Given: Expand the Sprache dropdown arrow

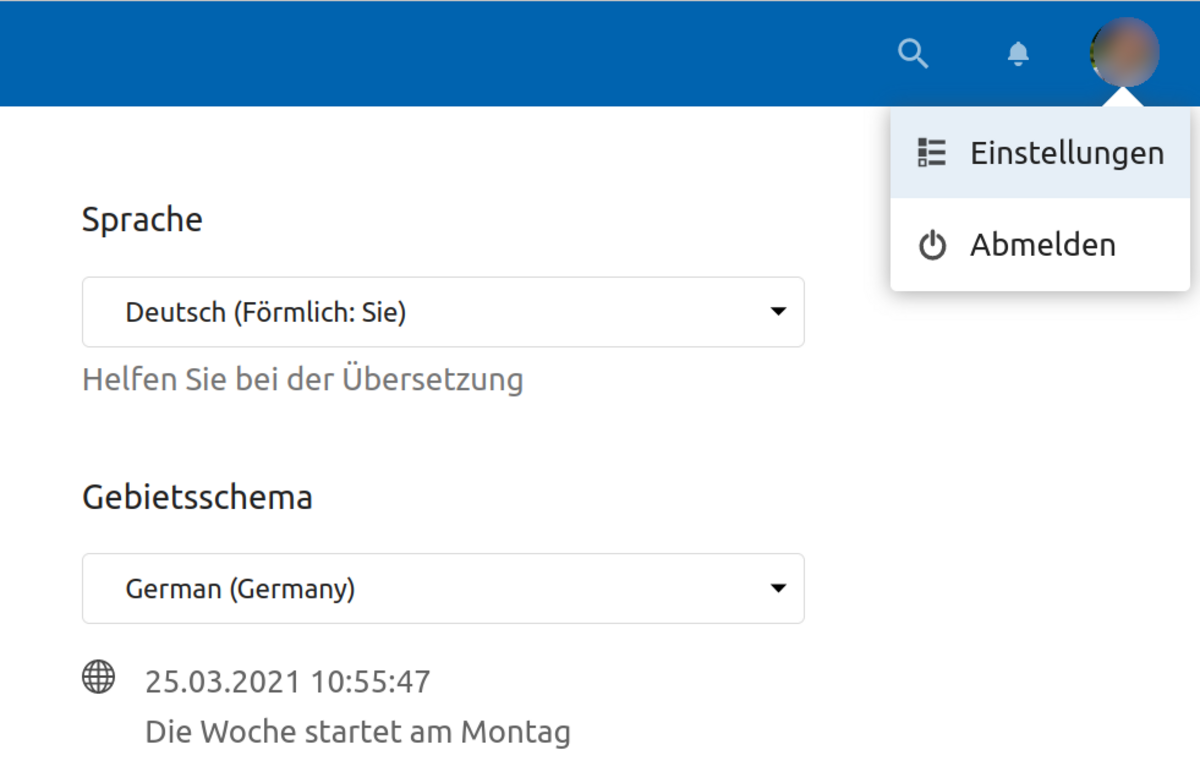Looking at the screenshot, I should click(778, 312).
